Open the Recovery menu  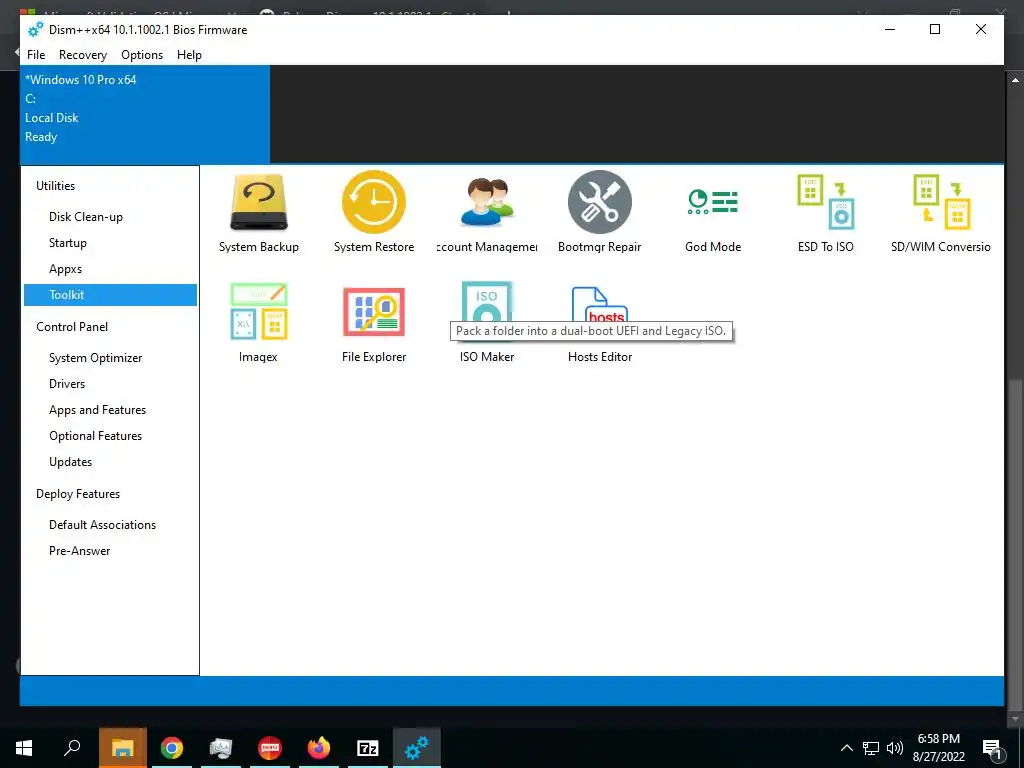pyautogui.click(x=83, y=55)
